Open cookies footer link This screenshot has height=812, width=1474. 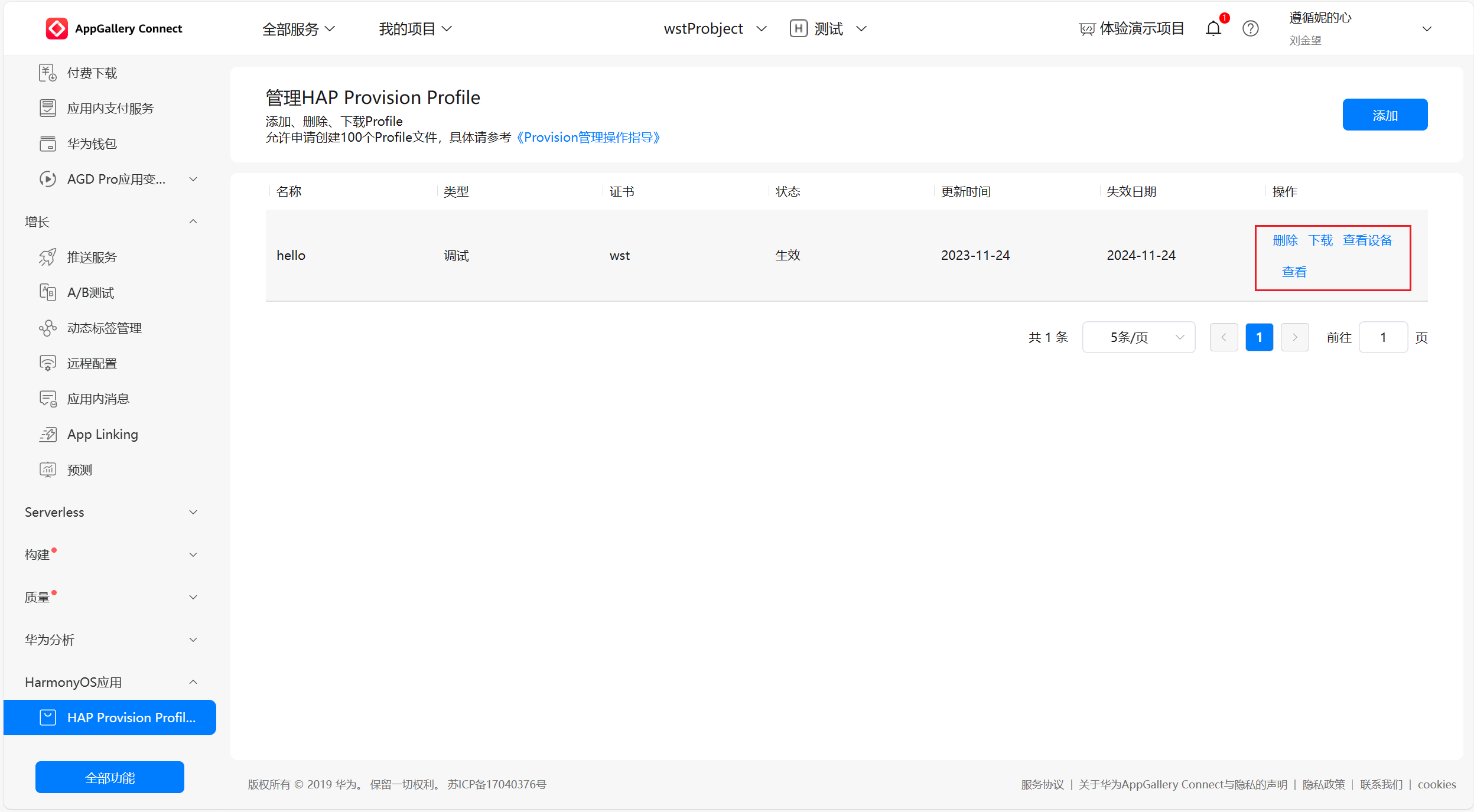pyautogui.click(x=1437, y=784)
